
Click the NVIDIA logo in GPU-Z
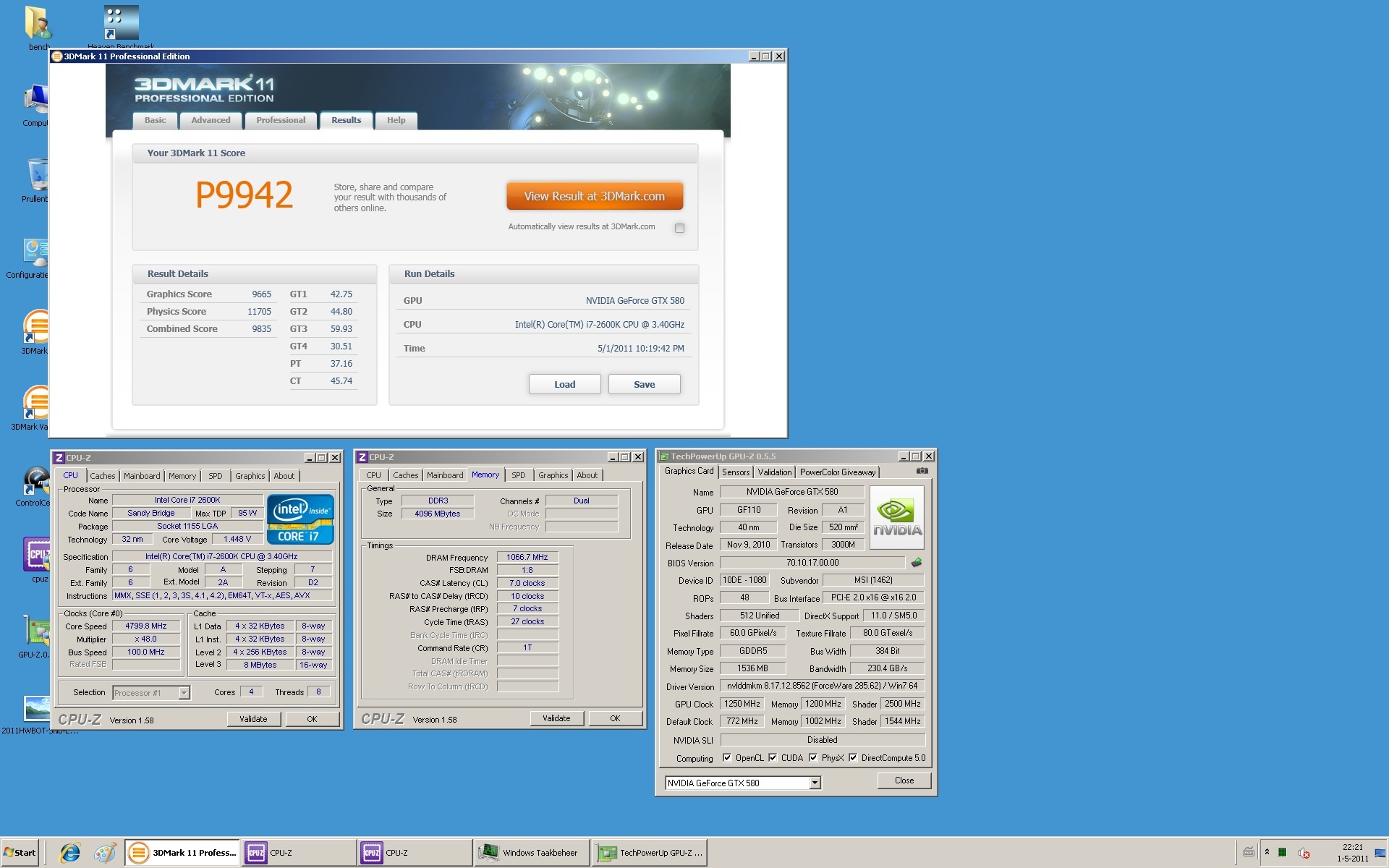(897, 517)
